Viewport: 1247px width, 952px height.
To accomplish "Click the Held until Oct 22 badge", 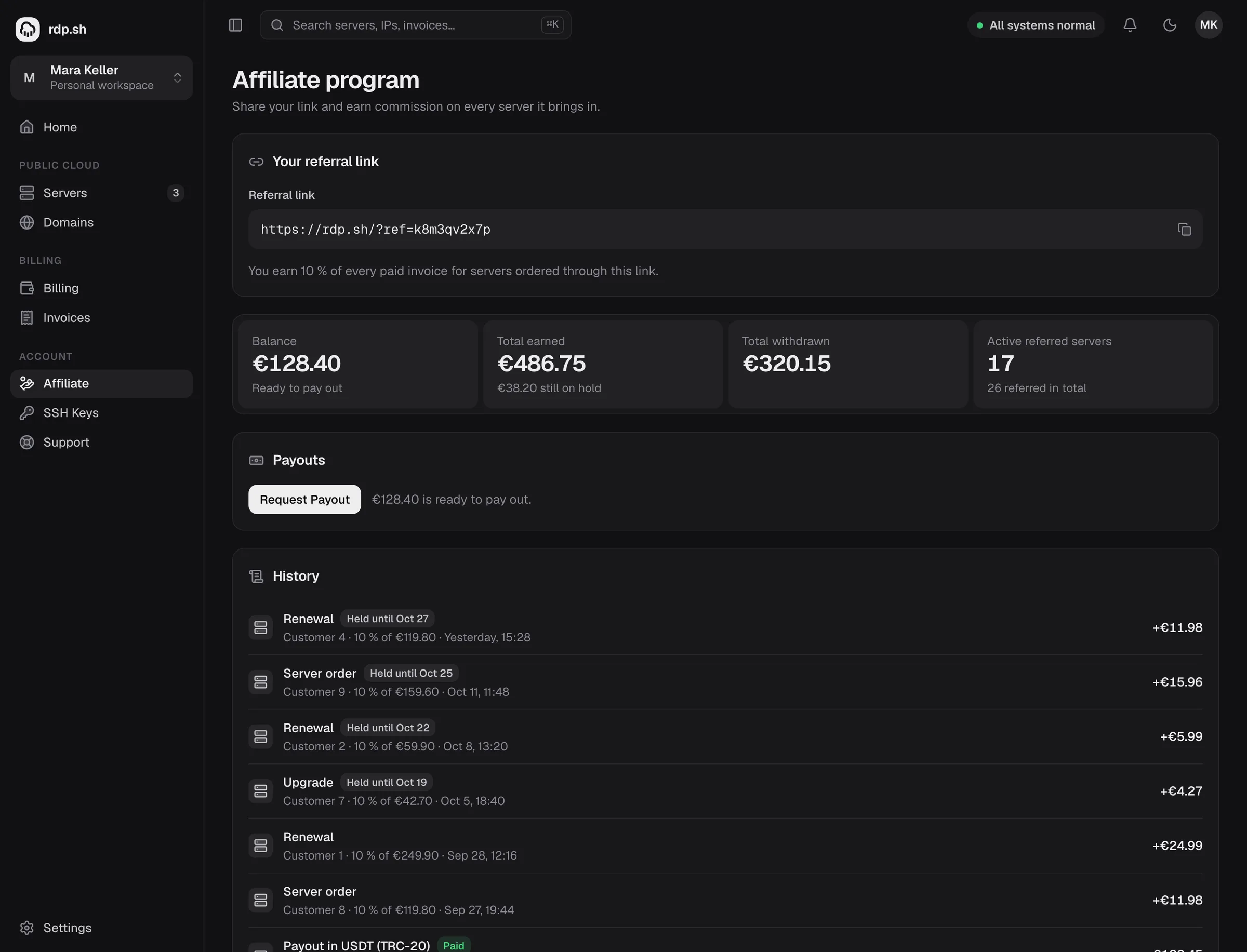I will point(388,727).
